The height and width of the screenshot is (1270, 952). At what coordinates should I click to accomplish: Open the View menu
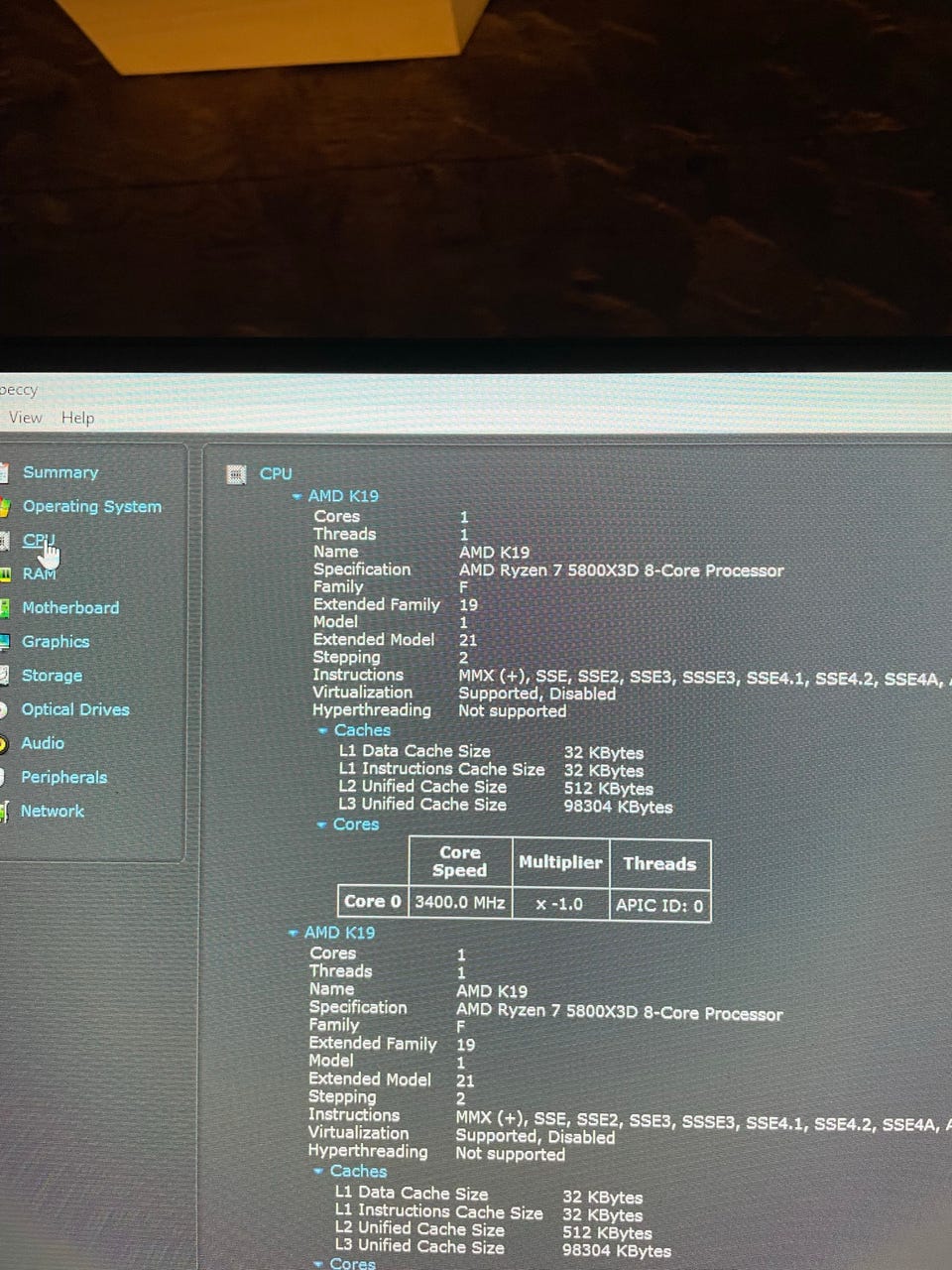(25, 418)
